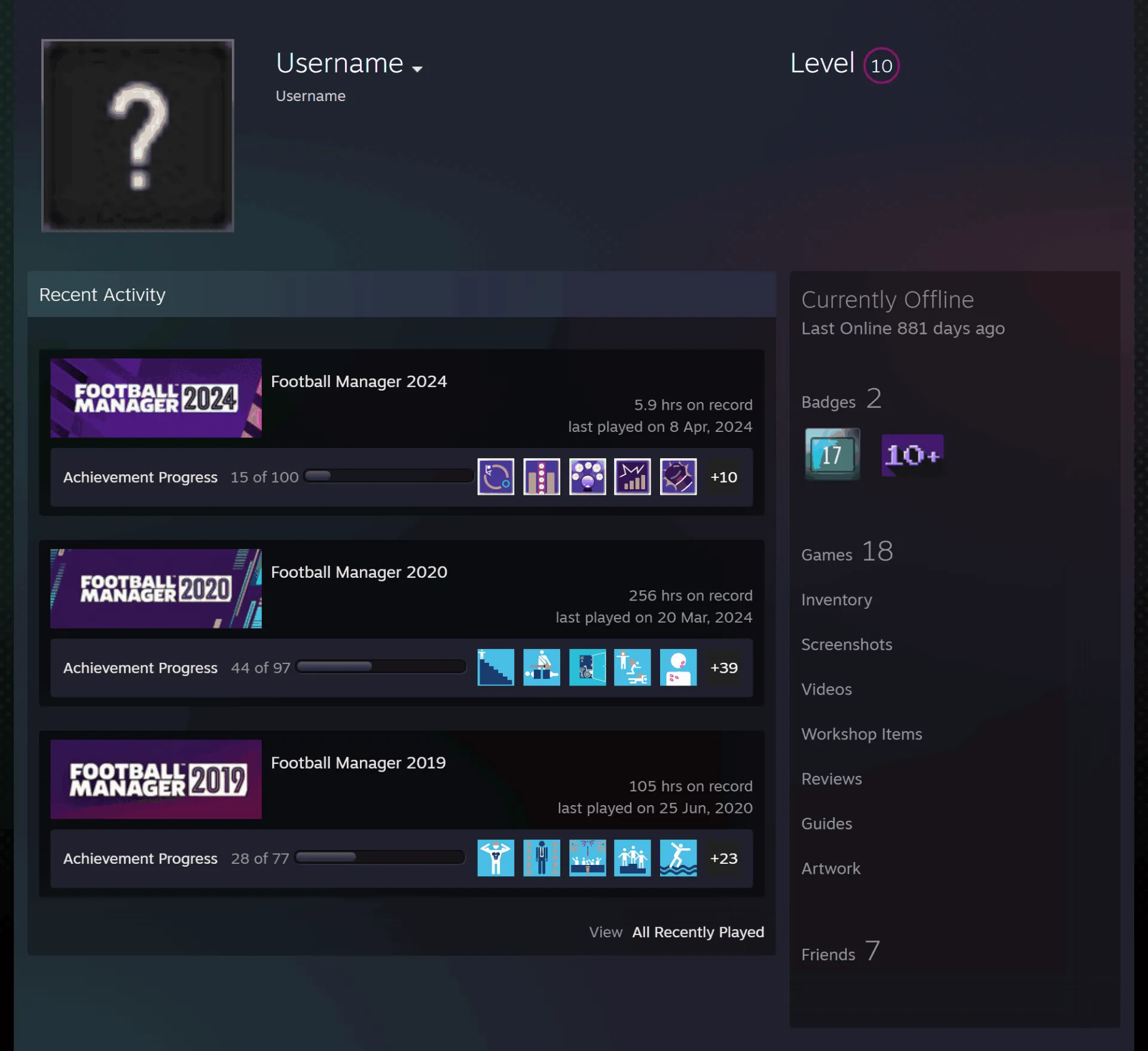Click the 28 of 77 achievement progress bar

click(380, 857)
